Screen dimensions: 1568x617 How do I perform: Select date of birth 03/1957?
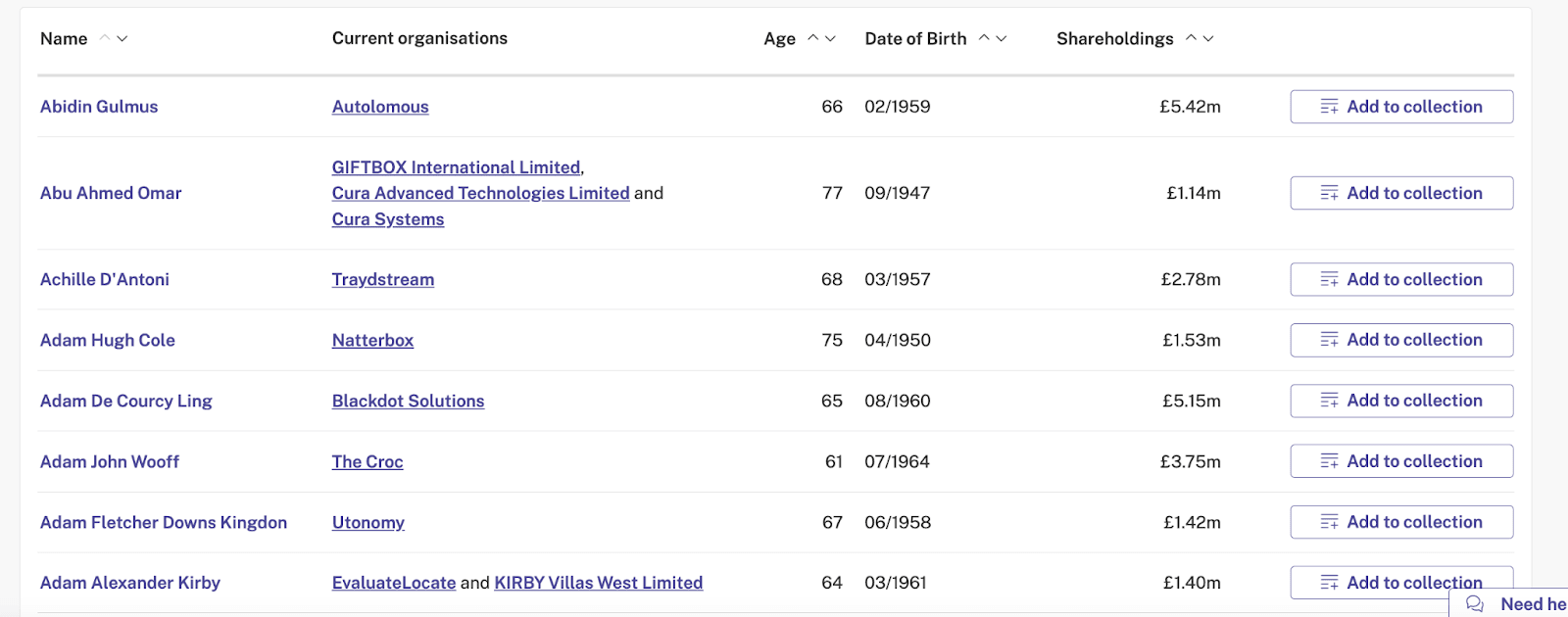(898, 279)
